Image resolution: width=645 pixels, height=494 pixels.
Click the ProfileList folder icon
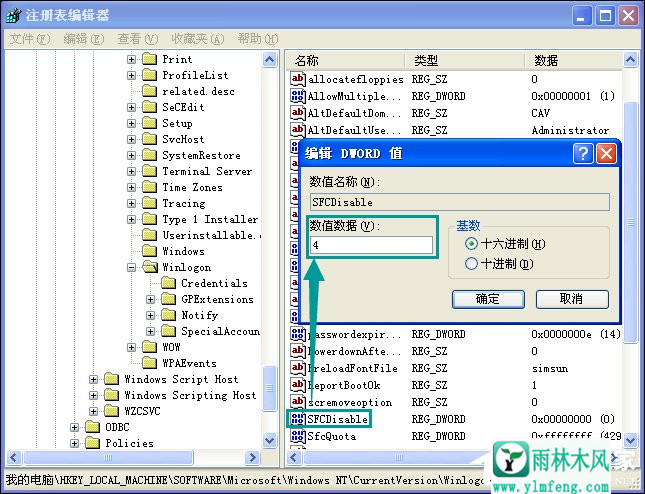click(x=149, y=75)
